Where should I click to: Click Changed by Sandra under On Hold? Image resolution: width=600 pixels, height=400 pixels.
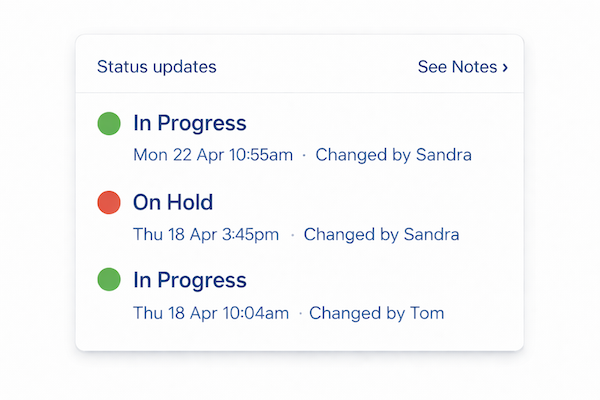point(381,235)
